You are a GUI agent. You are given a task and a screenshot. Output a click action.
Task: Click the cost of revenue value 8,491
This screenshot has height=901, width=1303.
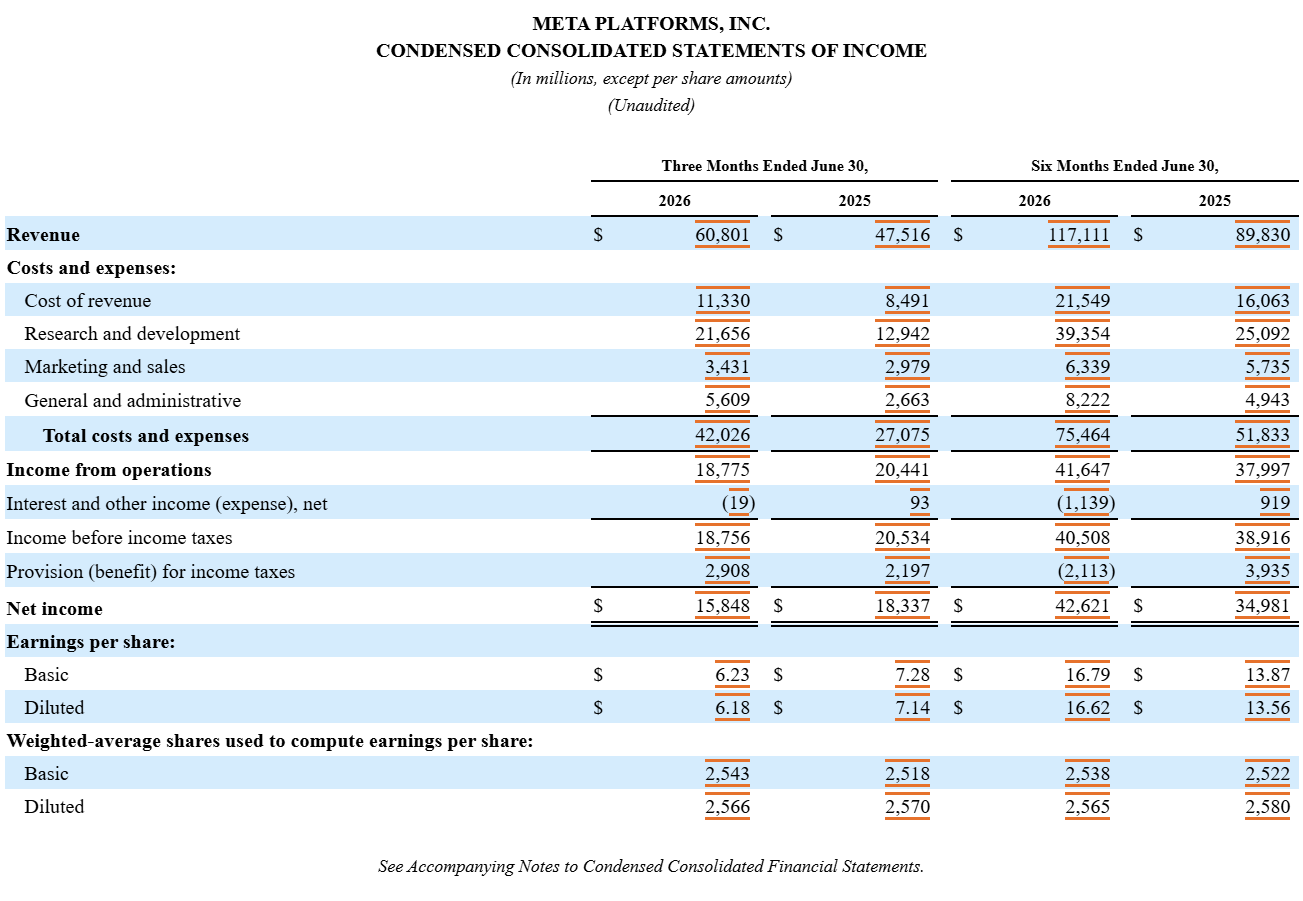pos(906,301)
